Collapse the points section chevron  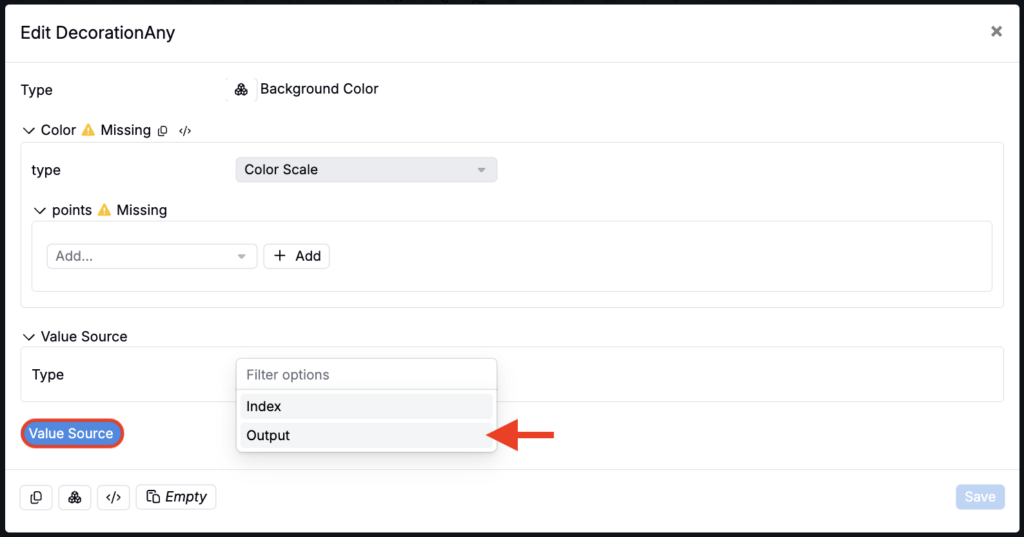[40, 211]
